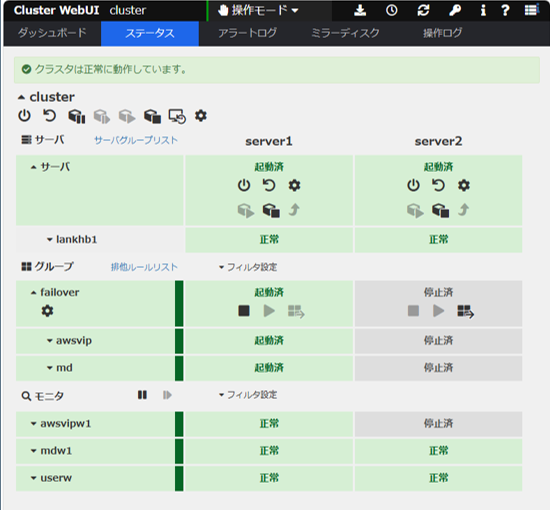Open the サーバグループリスト link
Screen dimensions: 550x510
(x=136, y=140)
